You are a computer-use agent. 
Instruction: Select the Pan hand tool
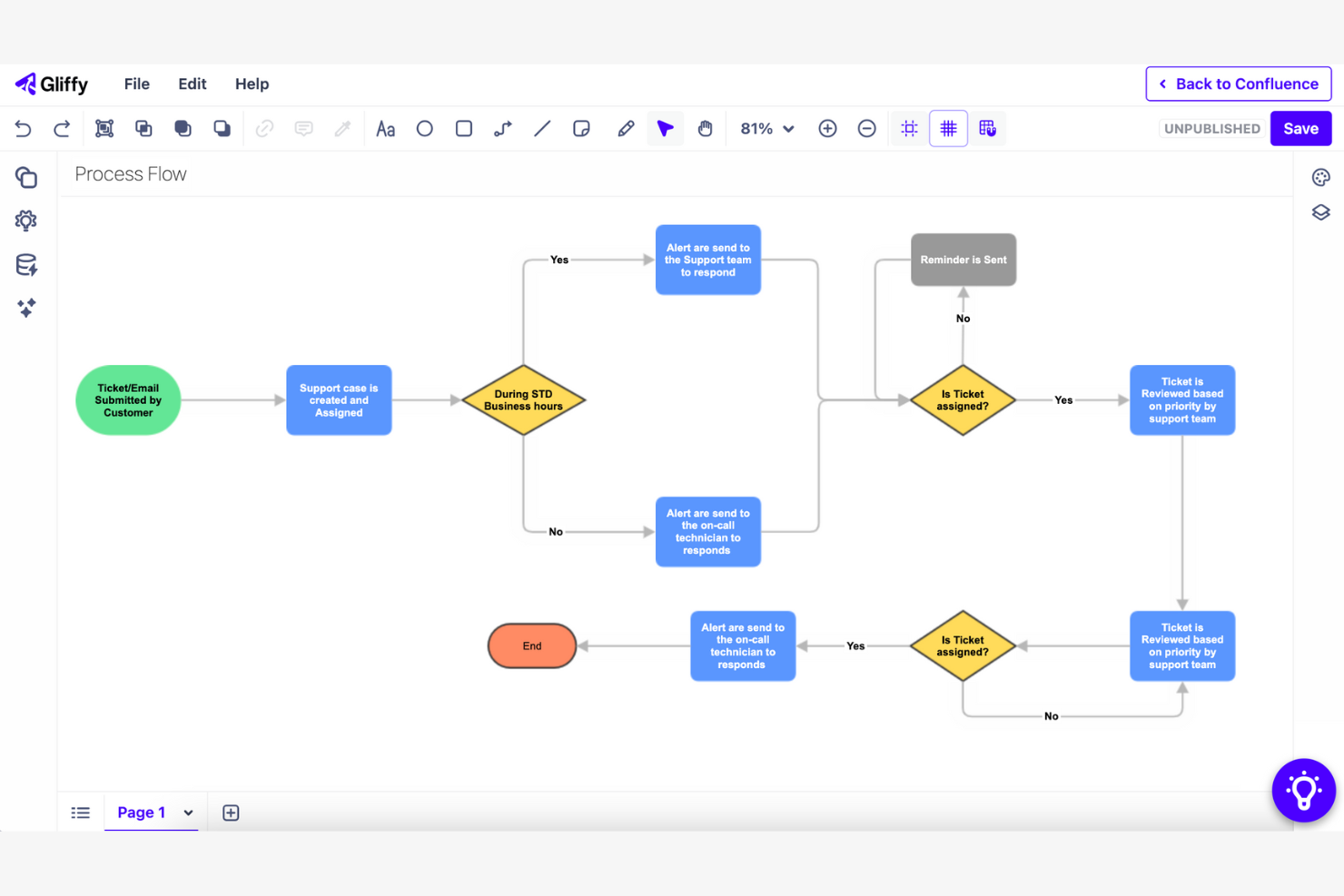(706, 128)
